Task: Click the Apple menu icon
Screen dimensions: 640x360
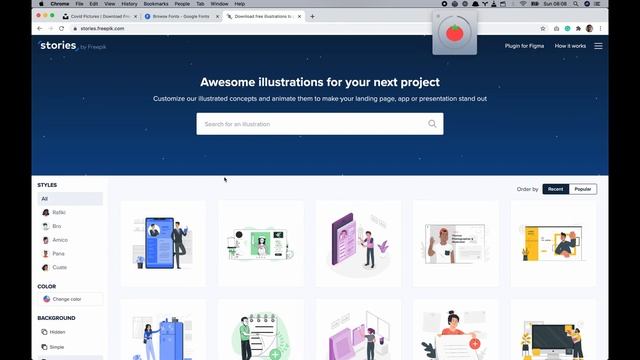Action: [x=41, y=4]
